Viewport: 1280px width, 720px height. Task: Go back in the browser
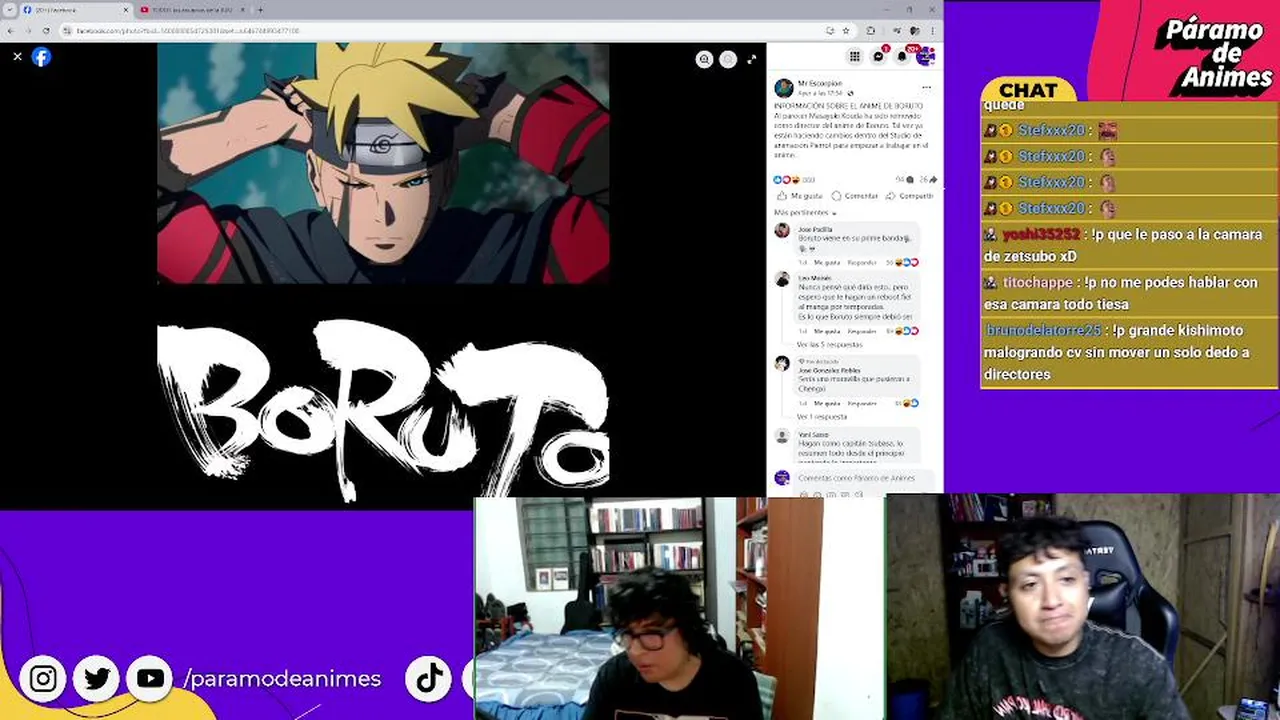click(10, 31)
